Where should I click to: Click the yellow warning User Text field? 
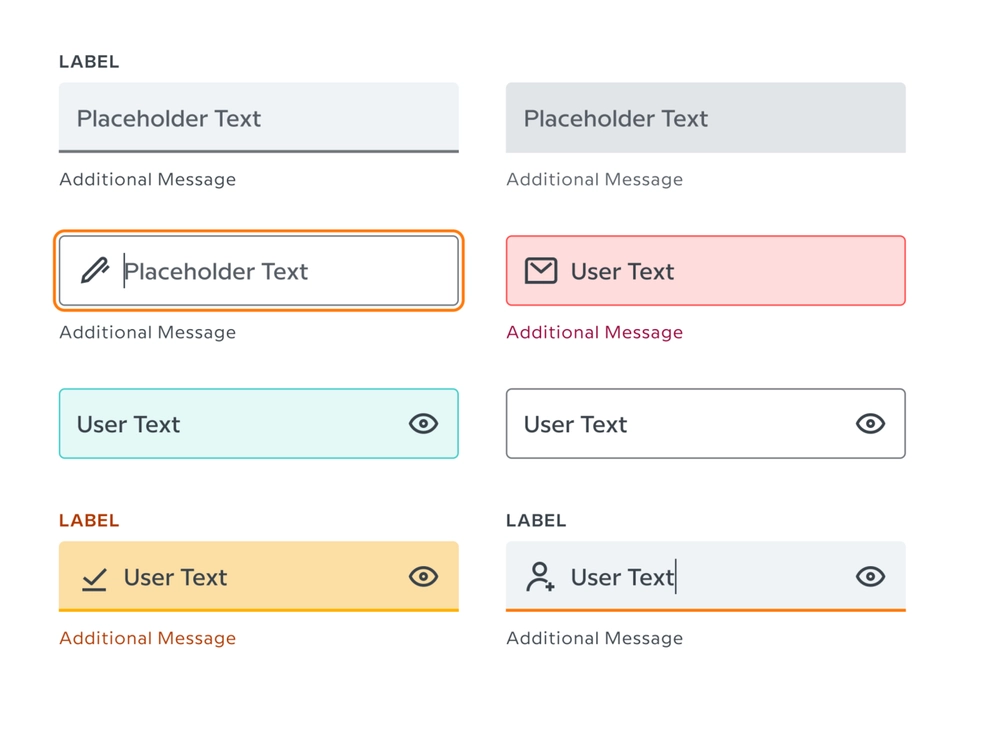click(x=259, y=577)
